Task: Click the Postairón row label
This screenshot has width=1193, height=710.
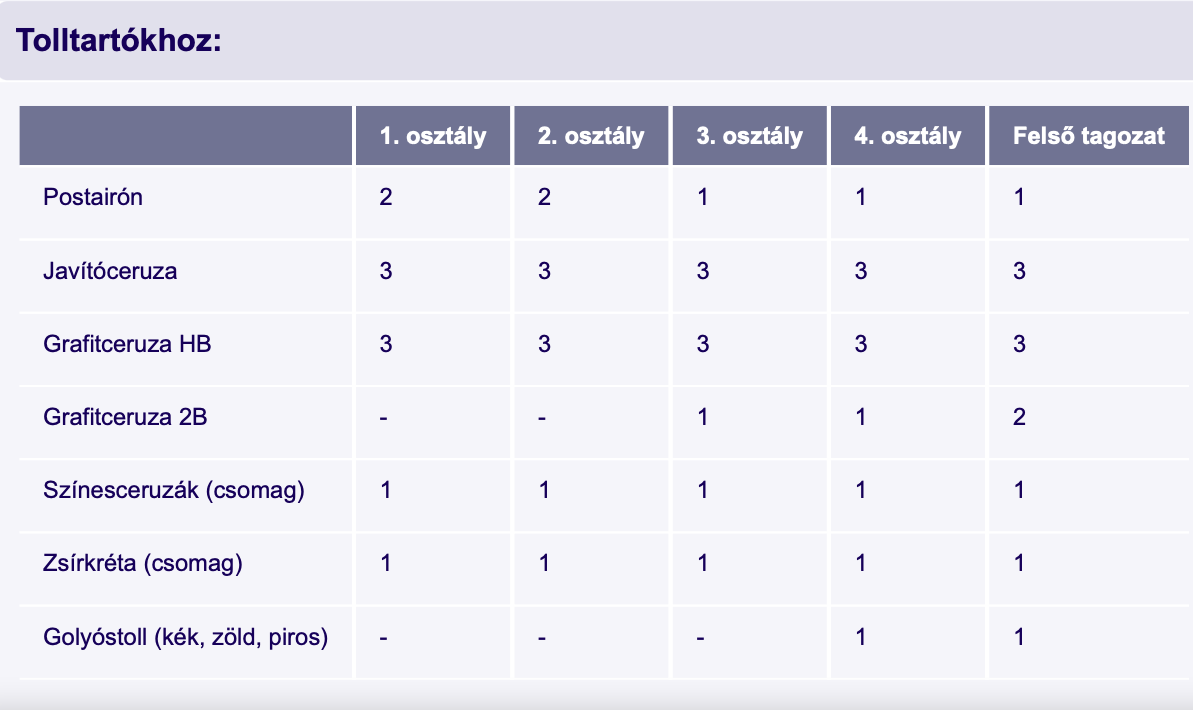Action: click(x=93, y=197)
